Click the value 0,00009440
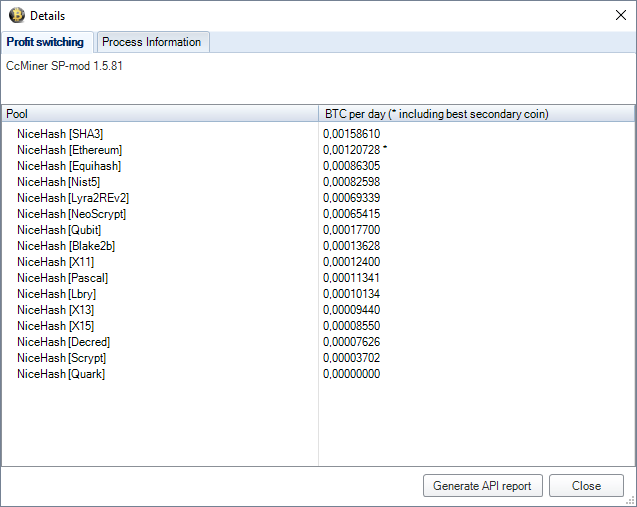 tap(351, 310)
